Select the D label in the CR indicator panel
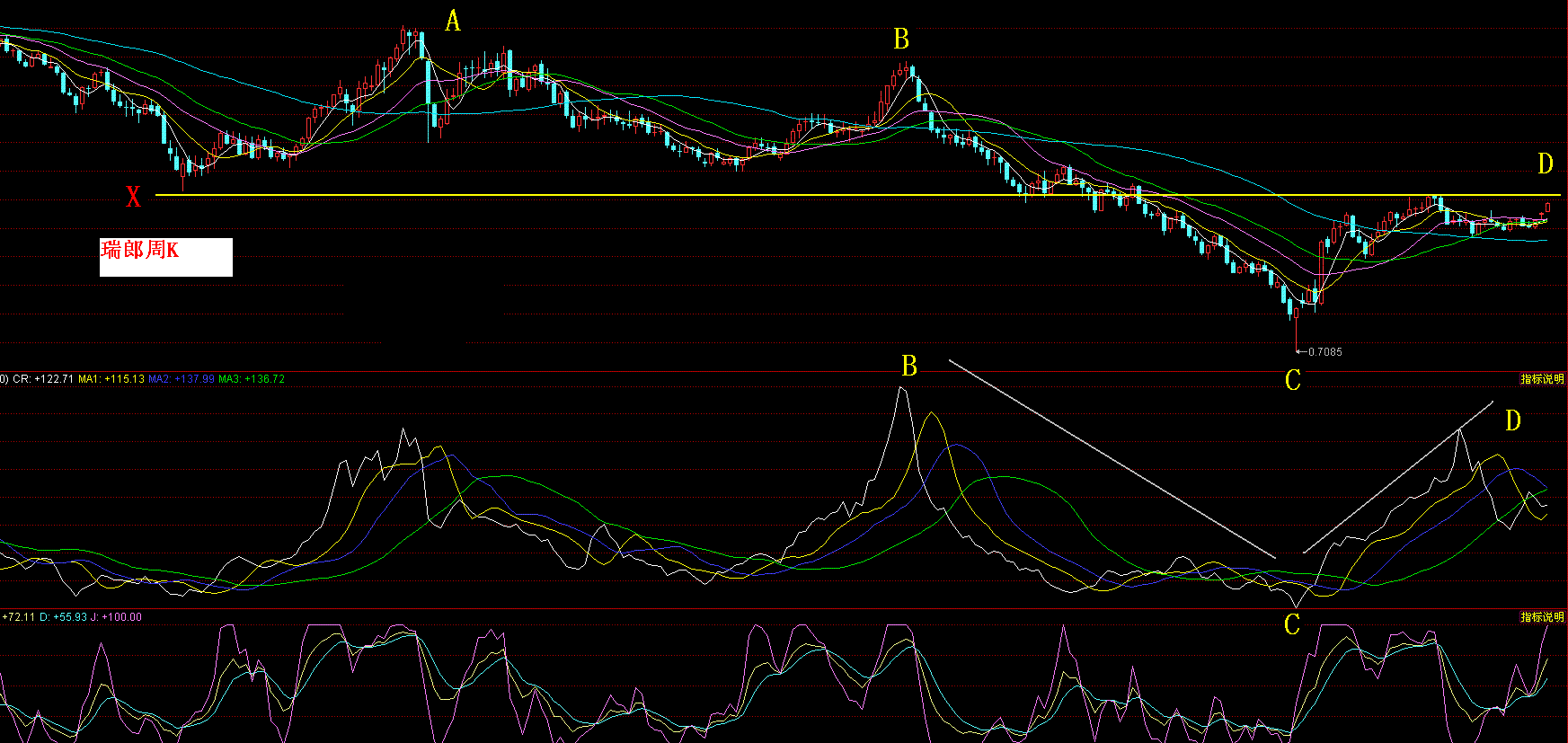The width and height of the screenshot is (1568, 743). [1513, 421]
